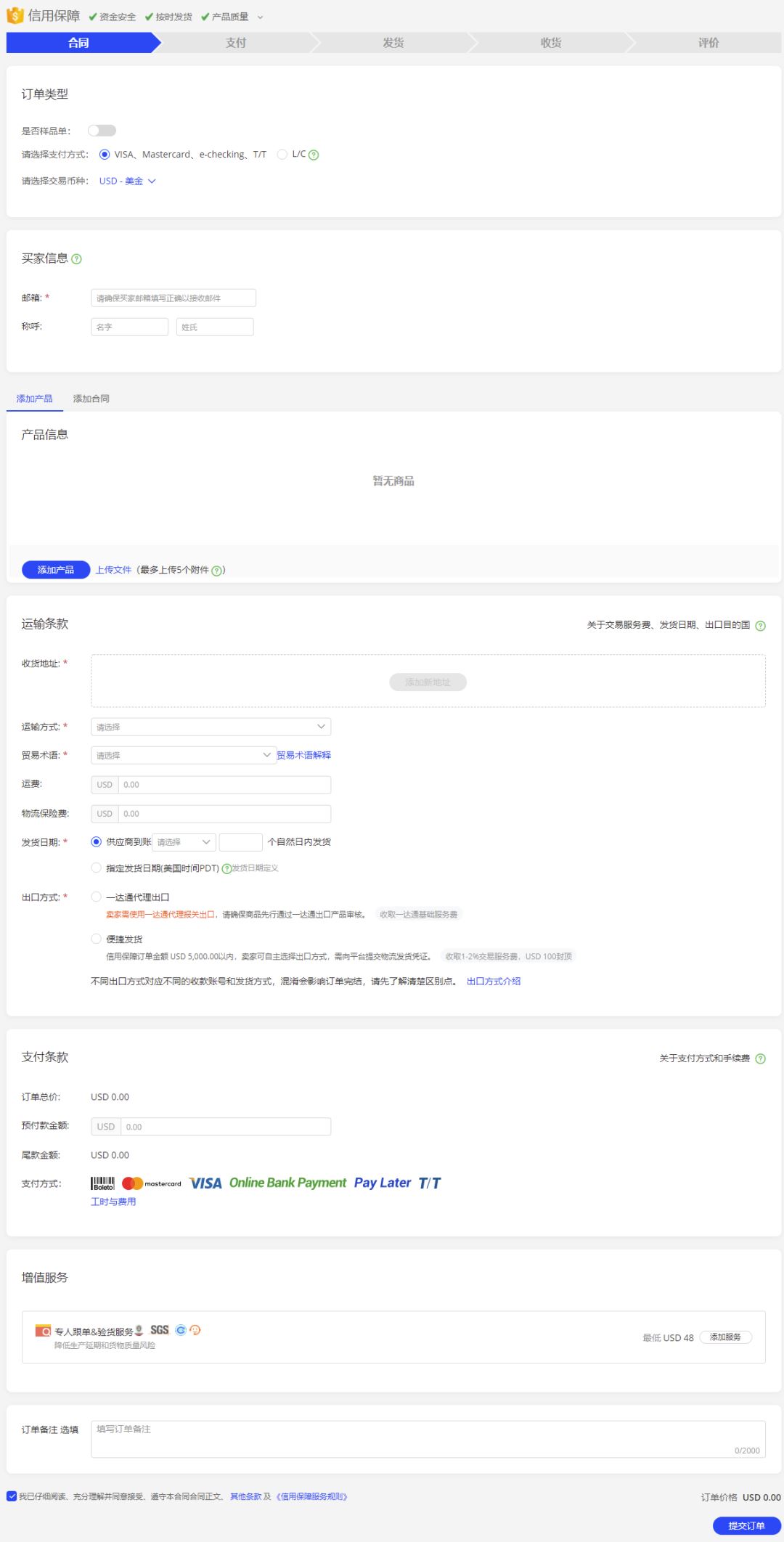The height and width of the screenshot is (1542, 784).
Task: Click the 物流保险费 amount input field
Action: (224, 814)
